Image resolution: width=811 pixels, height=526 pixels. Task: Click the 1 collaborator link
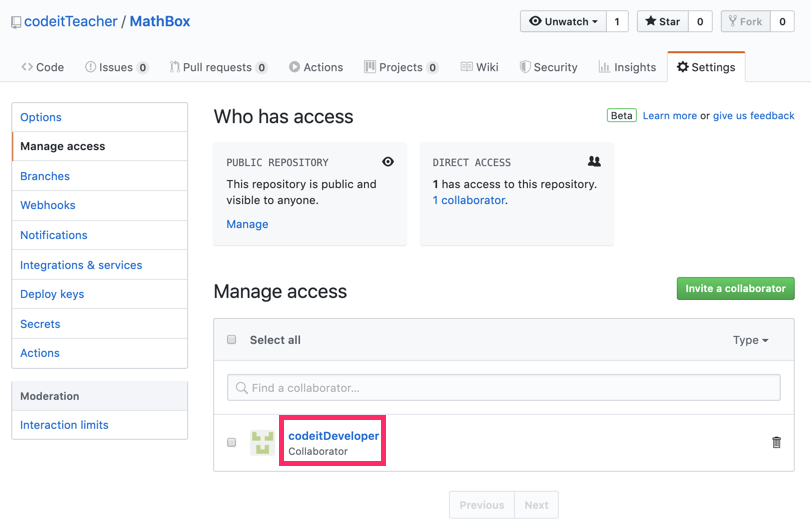point(469,201)
